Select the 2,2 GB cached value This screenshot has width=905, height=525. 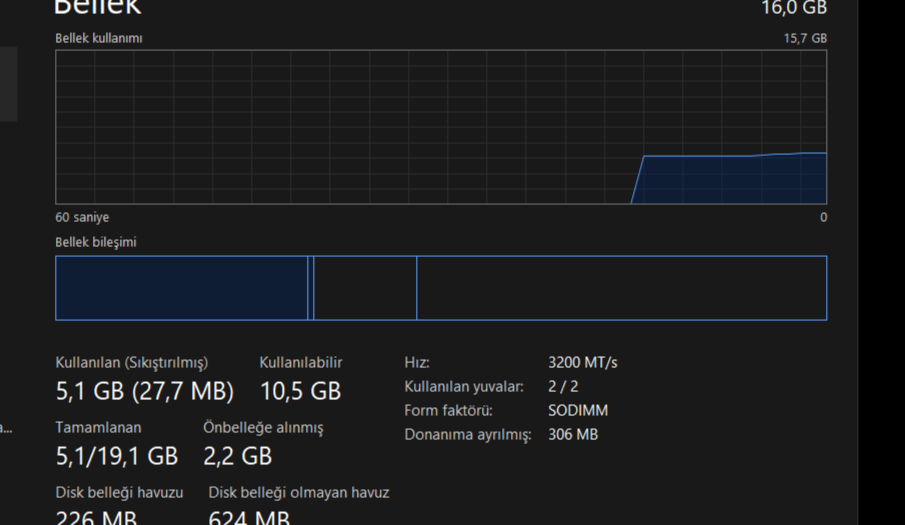coord(237,456)
